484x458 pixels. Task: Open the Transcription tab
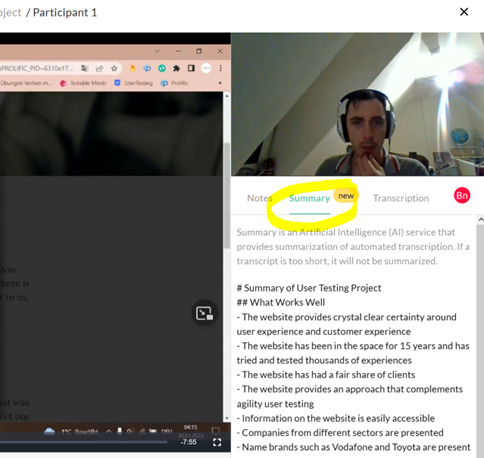pos(401,198)
